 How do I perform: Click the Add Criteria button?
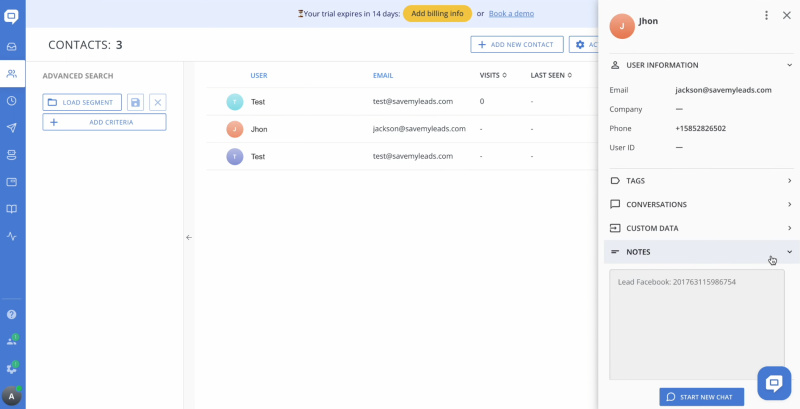tap(104, 122)
